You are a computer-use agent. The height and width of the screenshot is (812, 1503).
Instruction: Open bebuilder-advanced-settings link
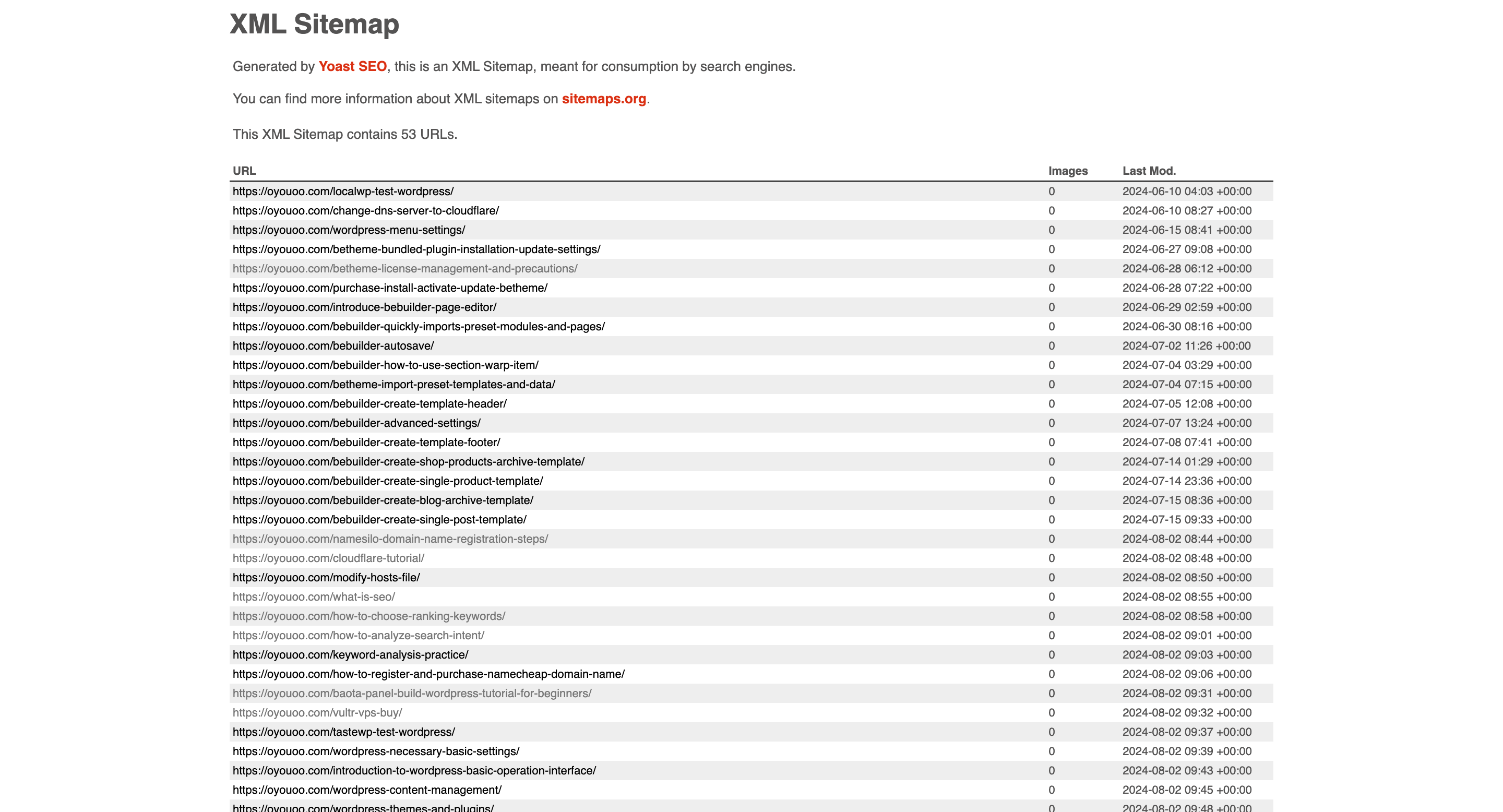[x=356, y=423]
